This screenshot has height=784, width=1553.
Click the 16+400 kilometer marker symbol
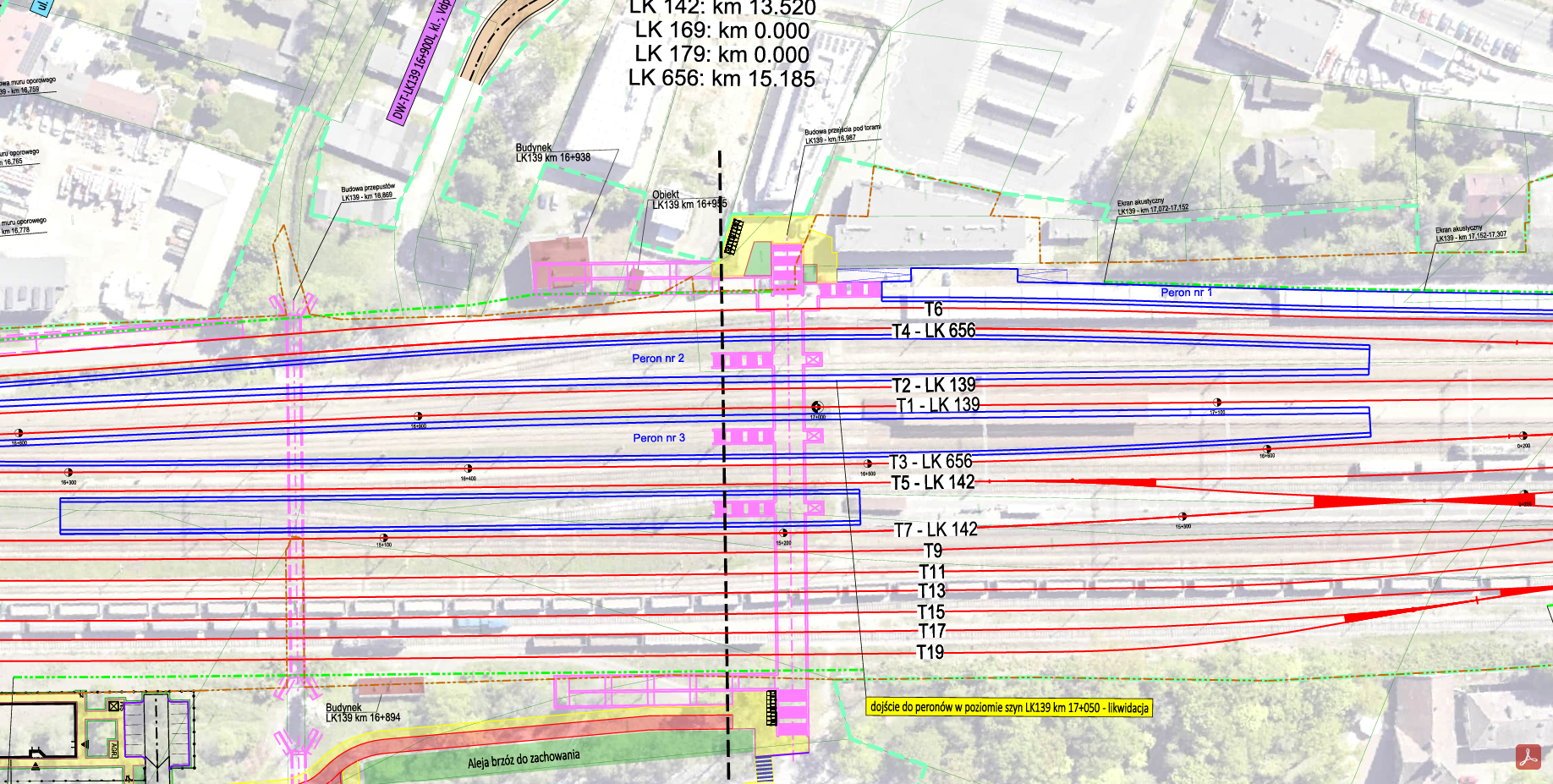pos(468,469)
